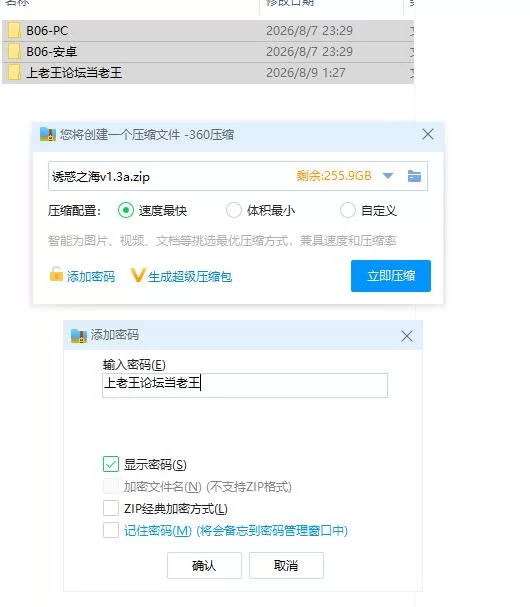Click the 生成超级压缩包 link
Screen dimensions: 530x607
click(x=190, y=276)
